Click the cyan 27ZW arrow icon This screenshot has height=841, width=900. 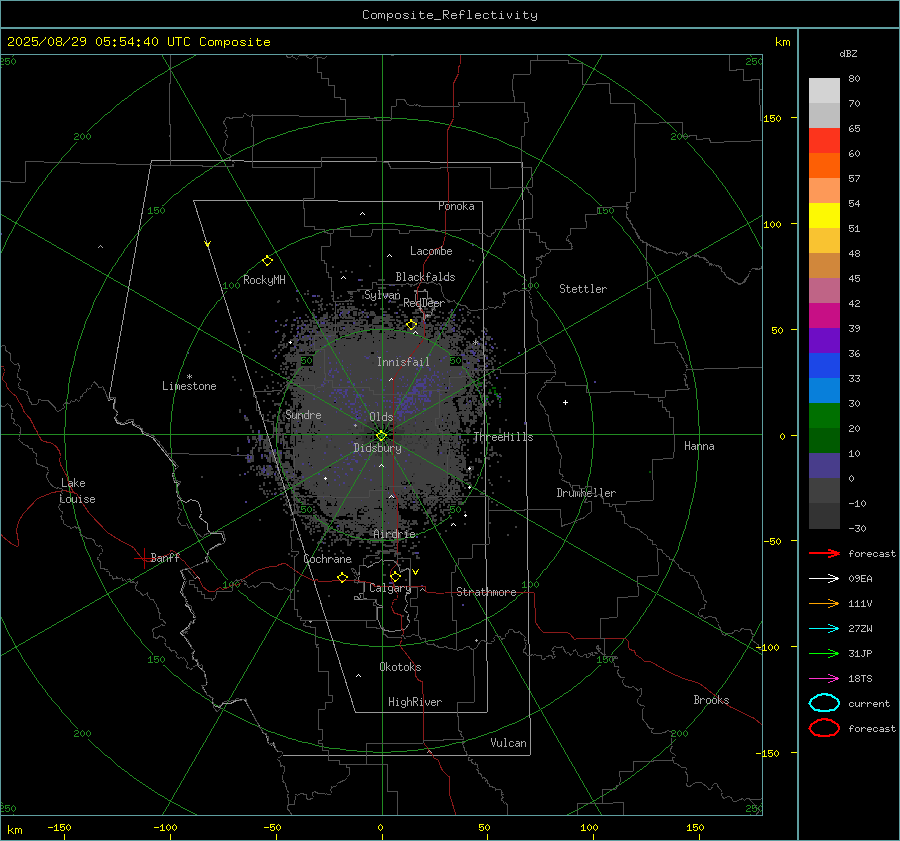pos(824,629)
